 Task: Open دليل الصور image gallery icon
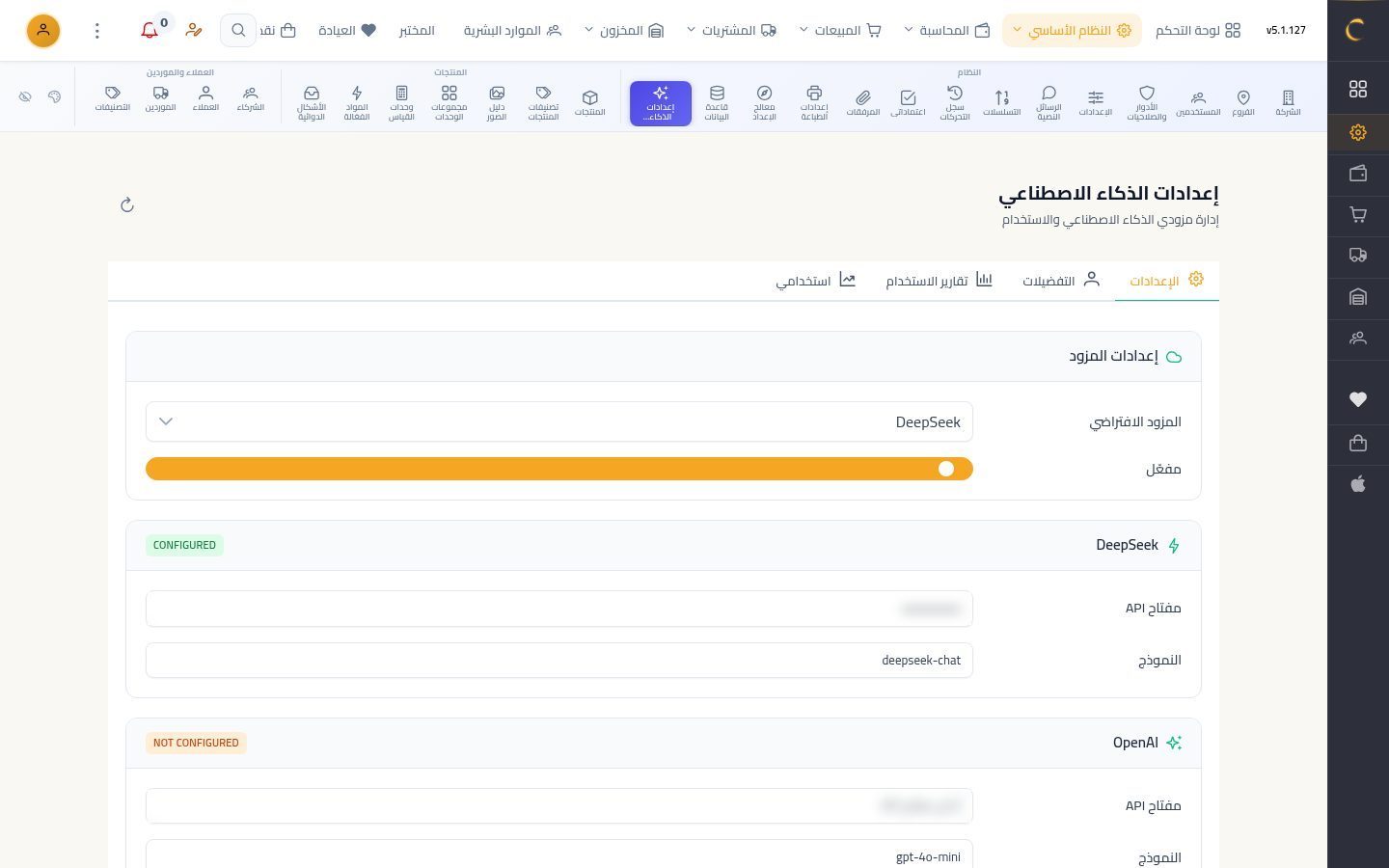pos(497,103)
